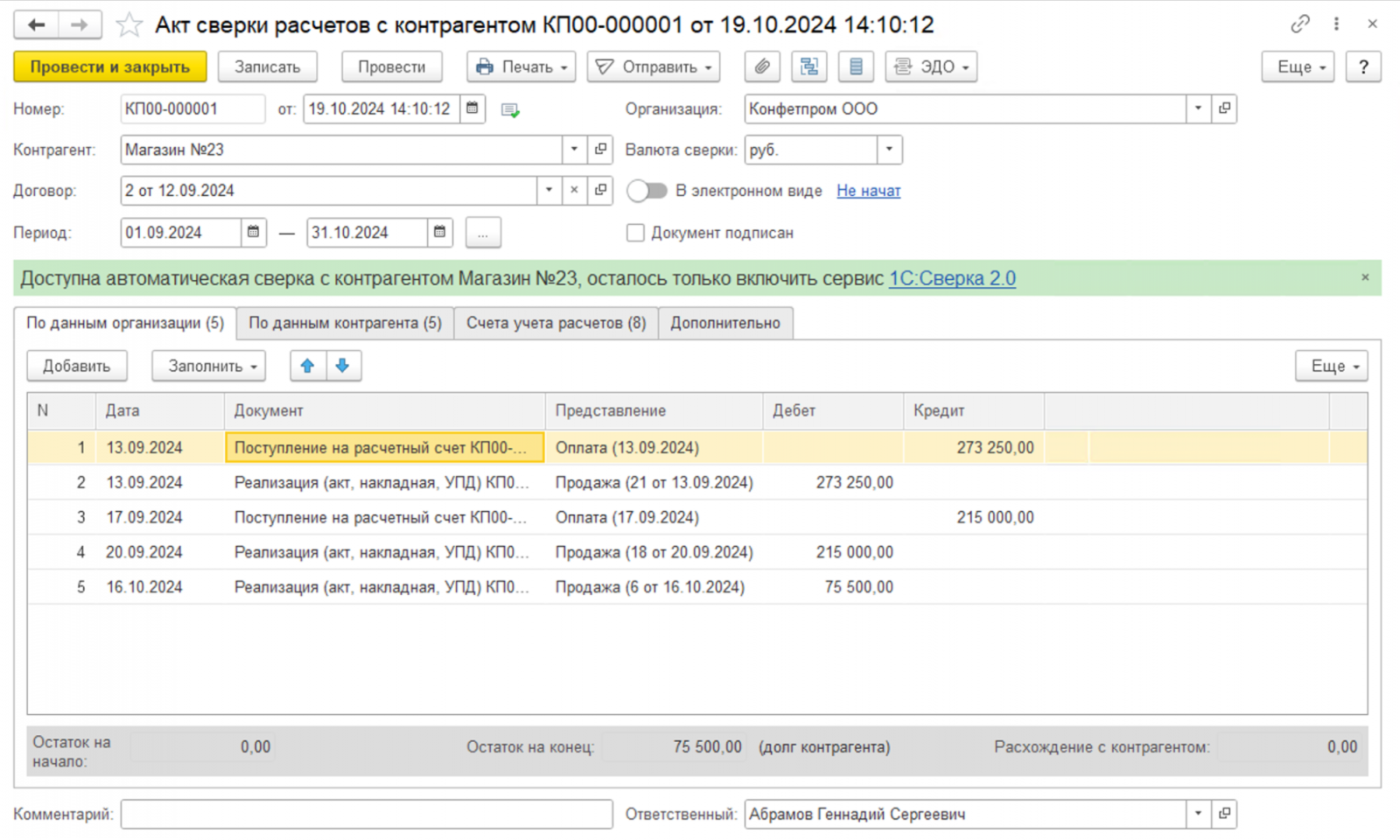The width and height of the screenshot is (1400, 840).
Task: Open the Абрамов Геннадий Сергеевич user card
Action: [1224, 814]
